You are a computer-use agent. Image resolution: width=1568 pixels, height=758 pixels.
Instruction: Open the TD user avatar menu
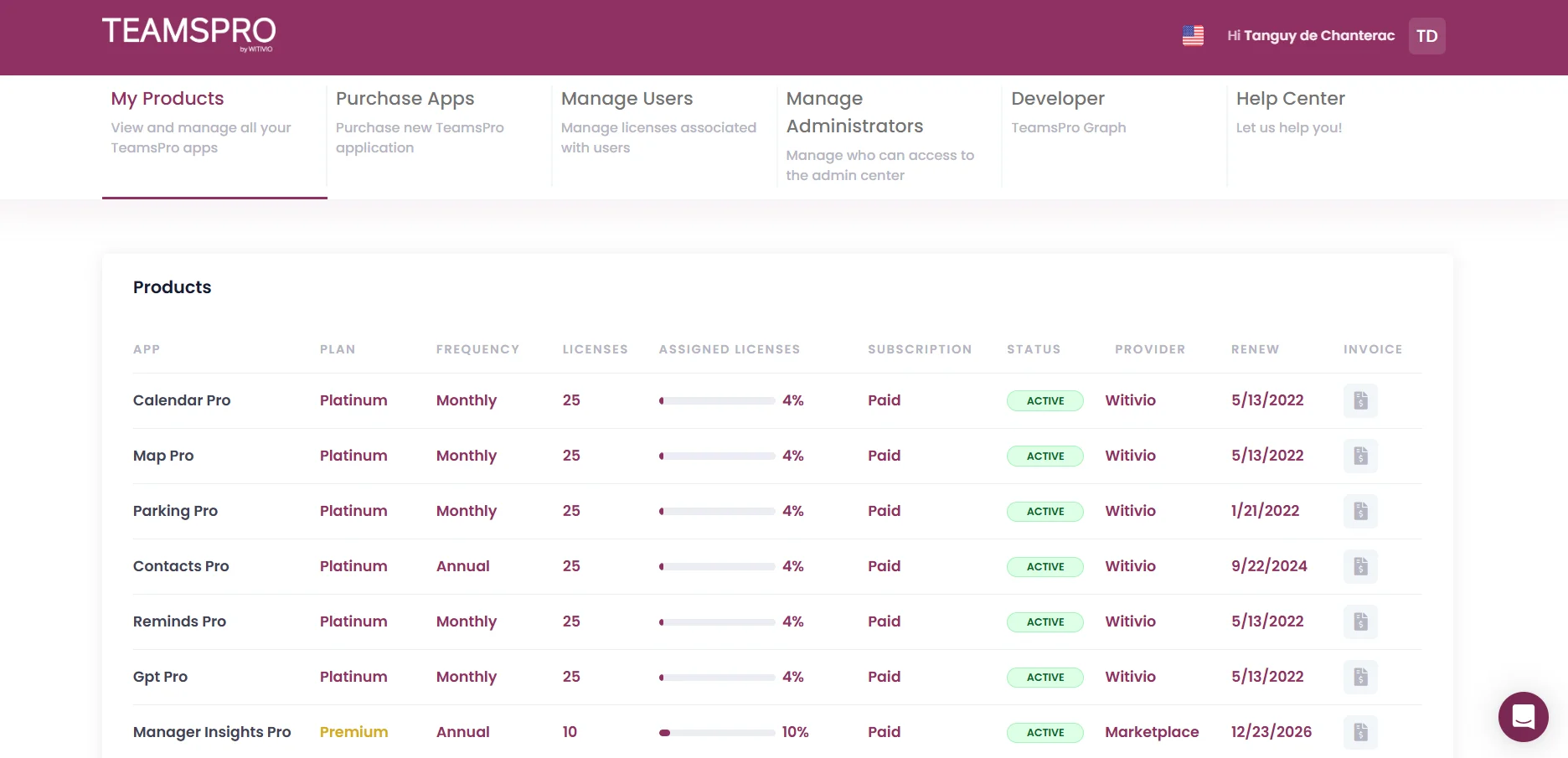point(1426,36)
